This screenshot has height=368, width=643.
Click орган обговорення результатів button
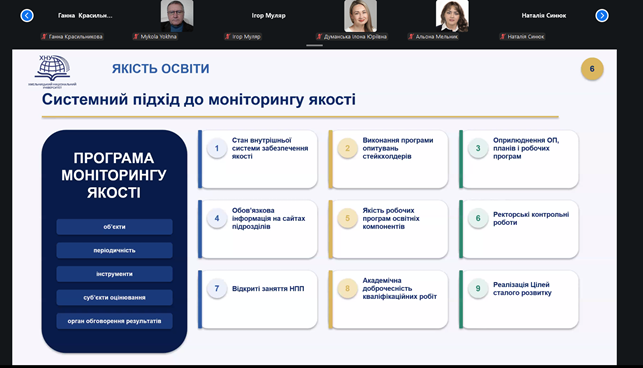(114, 321)
